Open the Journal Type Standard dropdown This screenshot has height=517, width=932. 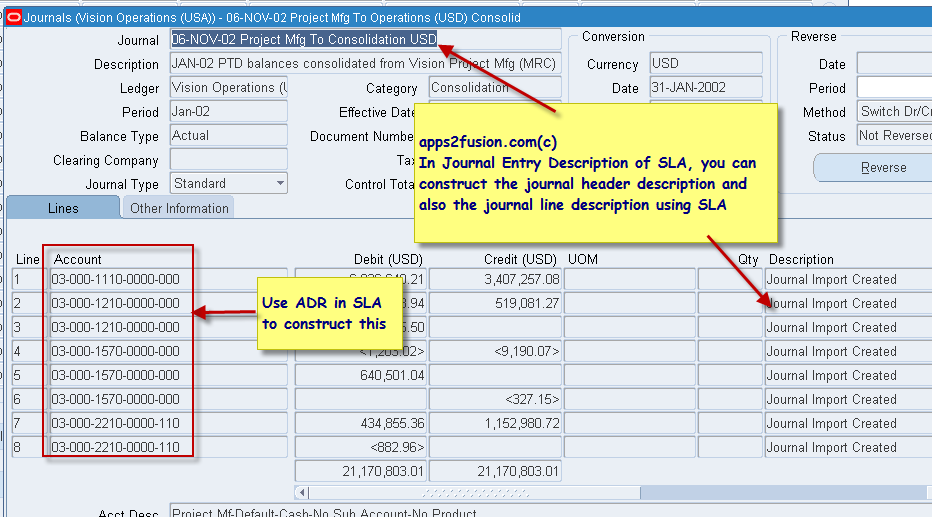click(x=280, y=184)
